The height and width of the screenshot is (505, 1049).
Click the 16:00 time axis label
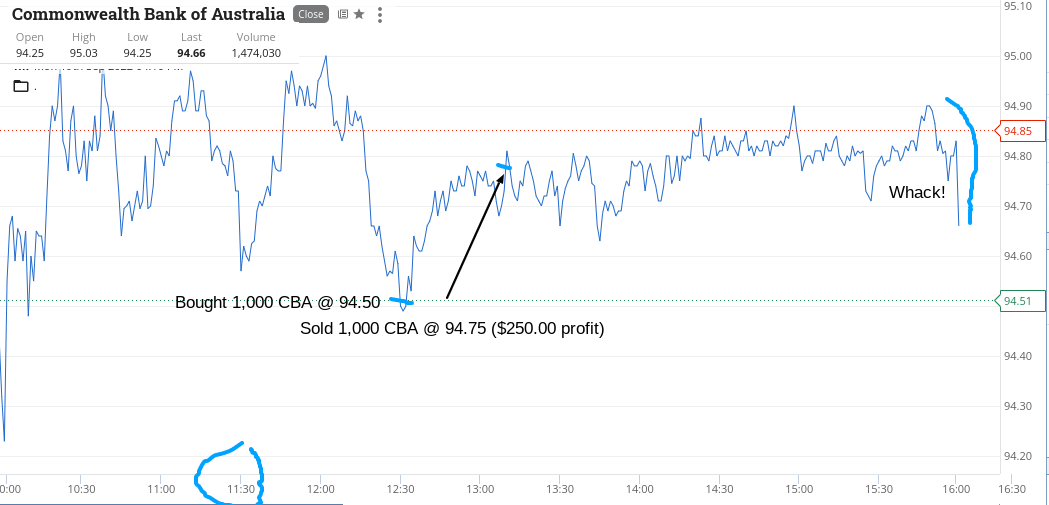coord(956,488)
